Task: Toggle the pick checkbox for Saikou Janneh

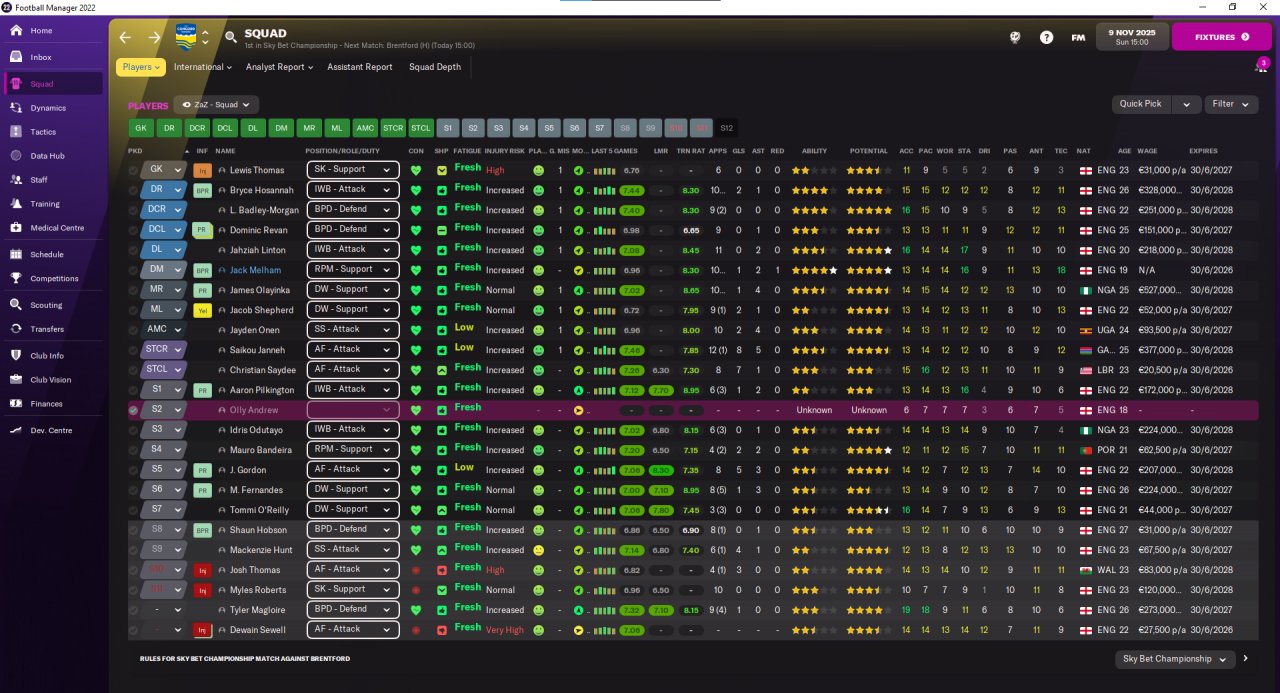Action: (x=134, y=350)
